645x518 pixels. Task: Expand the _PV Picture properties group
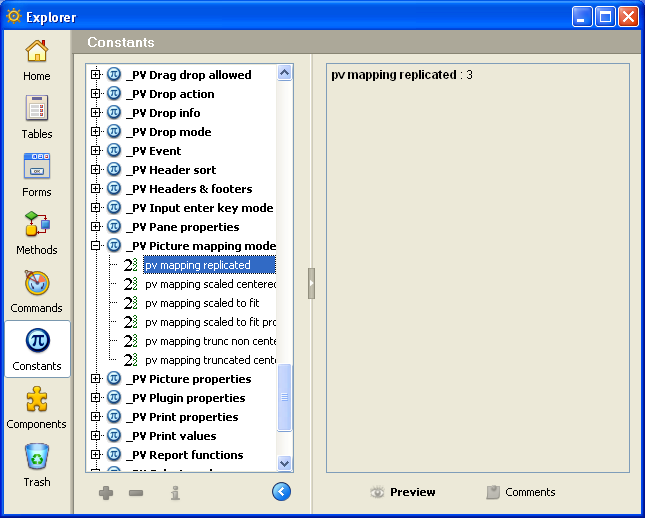[x=96, y=379]
